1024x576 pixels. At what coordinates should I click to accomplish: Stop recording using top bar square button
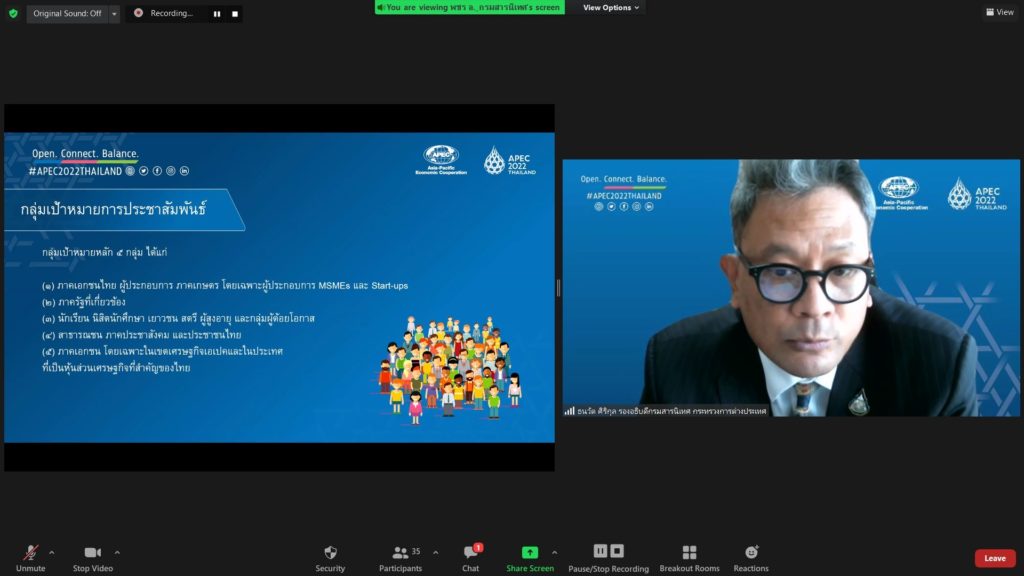(x=235, y=14)
